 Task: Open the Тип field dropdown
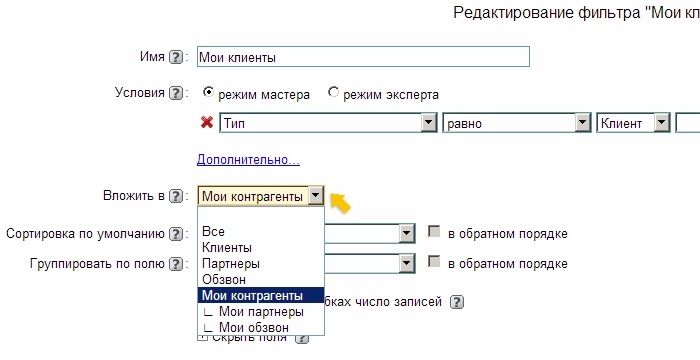pyautogui.click(x=429, y=122)
